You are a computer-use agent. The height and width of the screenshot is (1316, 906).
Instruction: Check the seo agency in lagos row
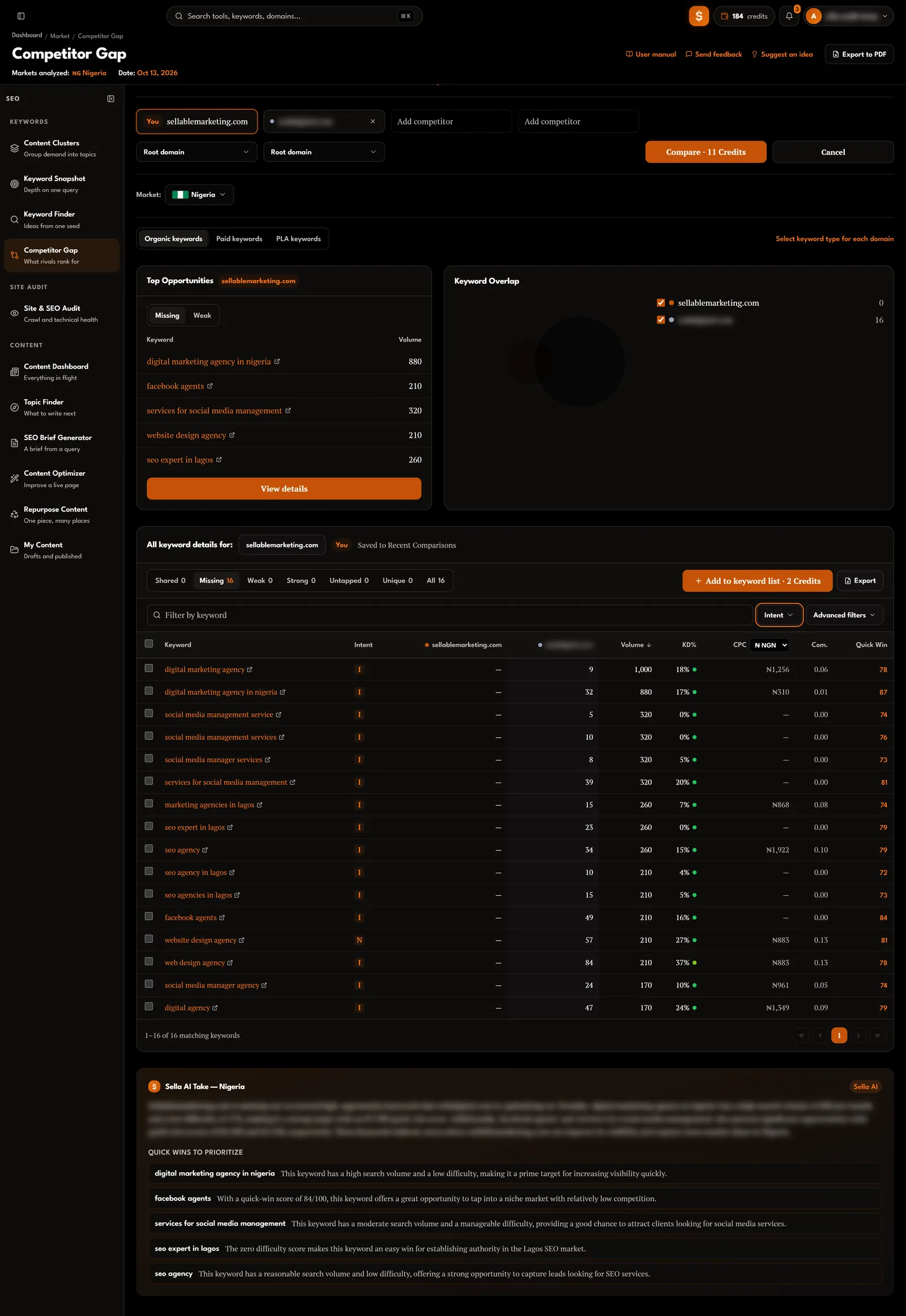(x=149, y=871)
